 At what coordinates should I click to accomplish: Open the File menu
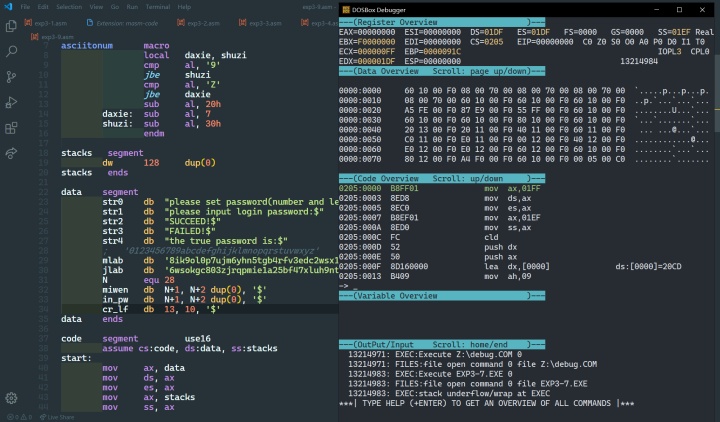coord(25,7)
